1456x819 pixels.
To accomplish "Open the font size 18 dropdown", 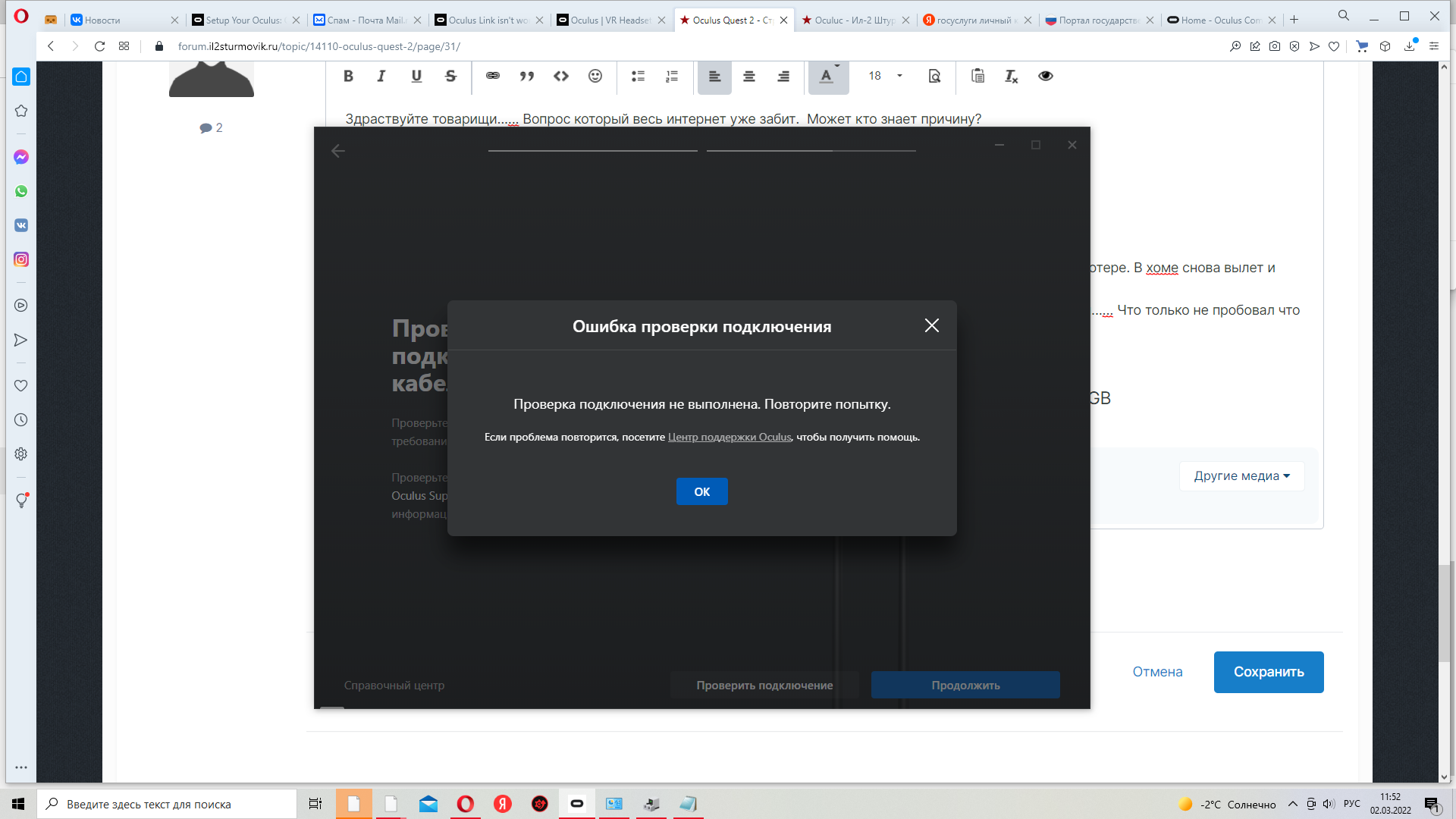I will click(x=885, y=76).
